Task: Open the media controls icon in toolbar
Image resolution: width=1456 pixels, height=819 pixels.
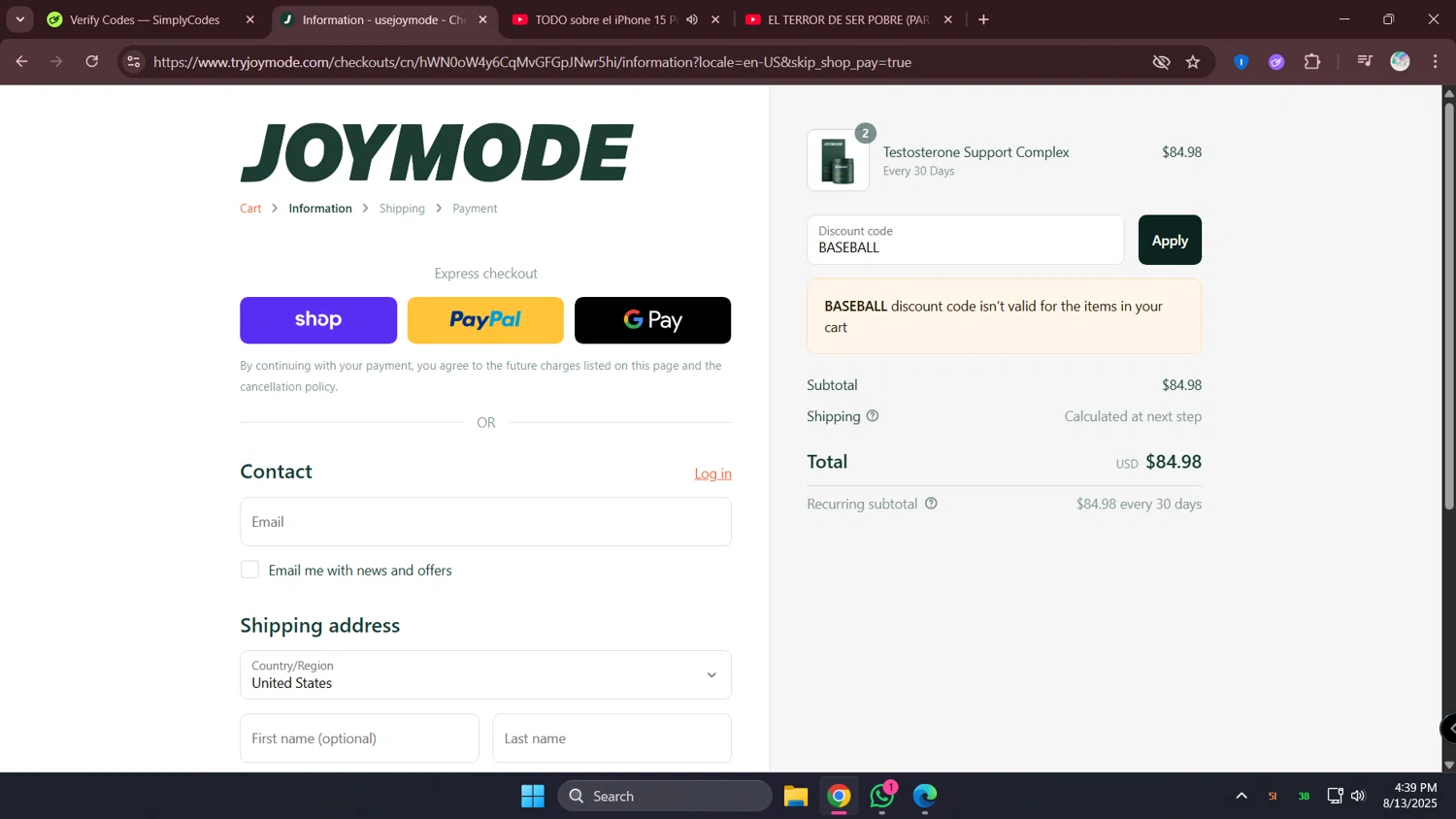Action: (x=1365, y=62)
